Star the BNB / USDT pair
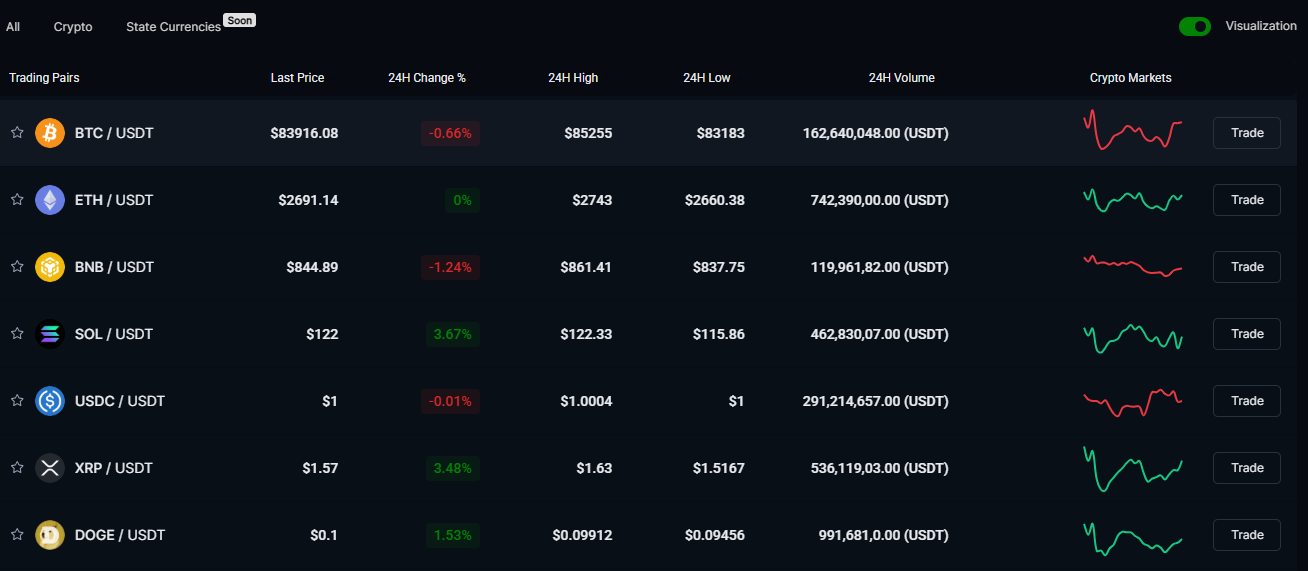Viewport: 1308px width, 571px height. click(x=17, y=267)
